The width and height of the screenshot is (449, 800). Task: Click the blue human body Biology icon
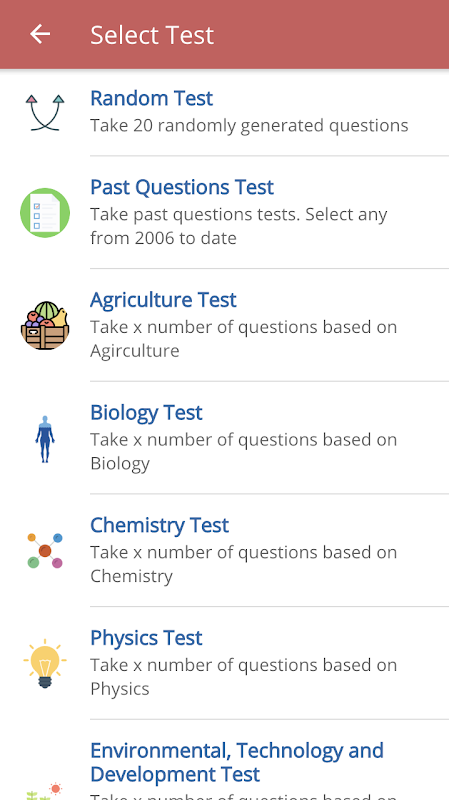coord(45,439)
